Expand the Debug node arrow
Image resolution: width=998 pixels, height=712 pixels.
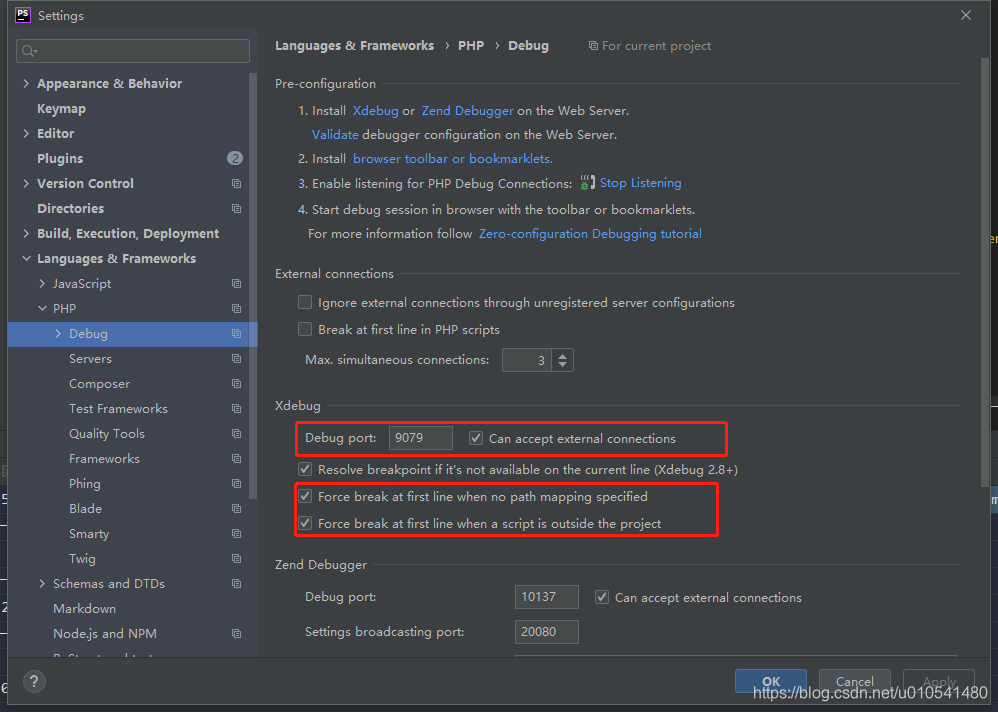pos(58,333)
